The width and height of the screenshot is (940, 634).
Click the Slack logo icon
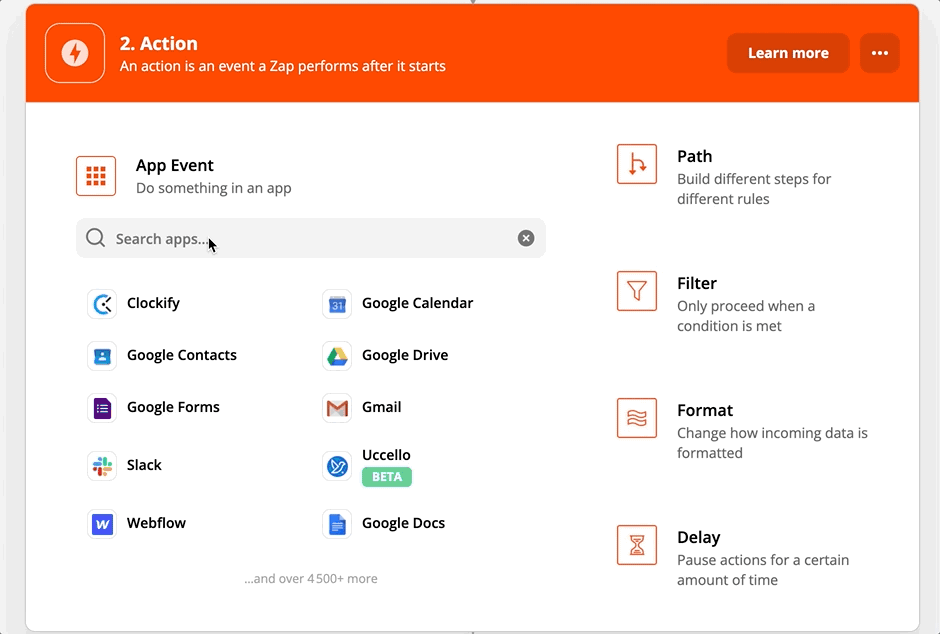102,466
